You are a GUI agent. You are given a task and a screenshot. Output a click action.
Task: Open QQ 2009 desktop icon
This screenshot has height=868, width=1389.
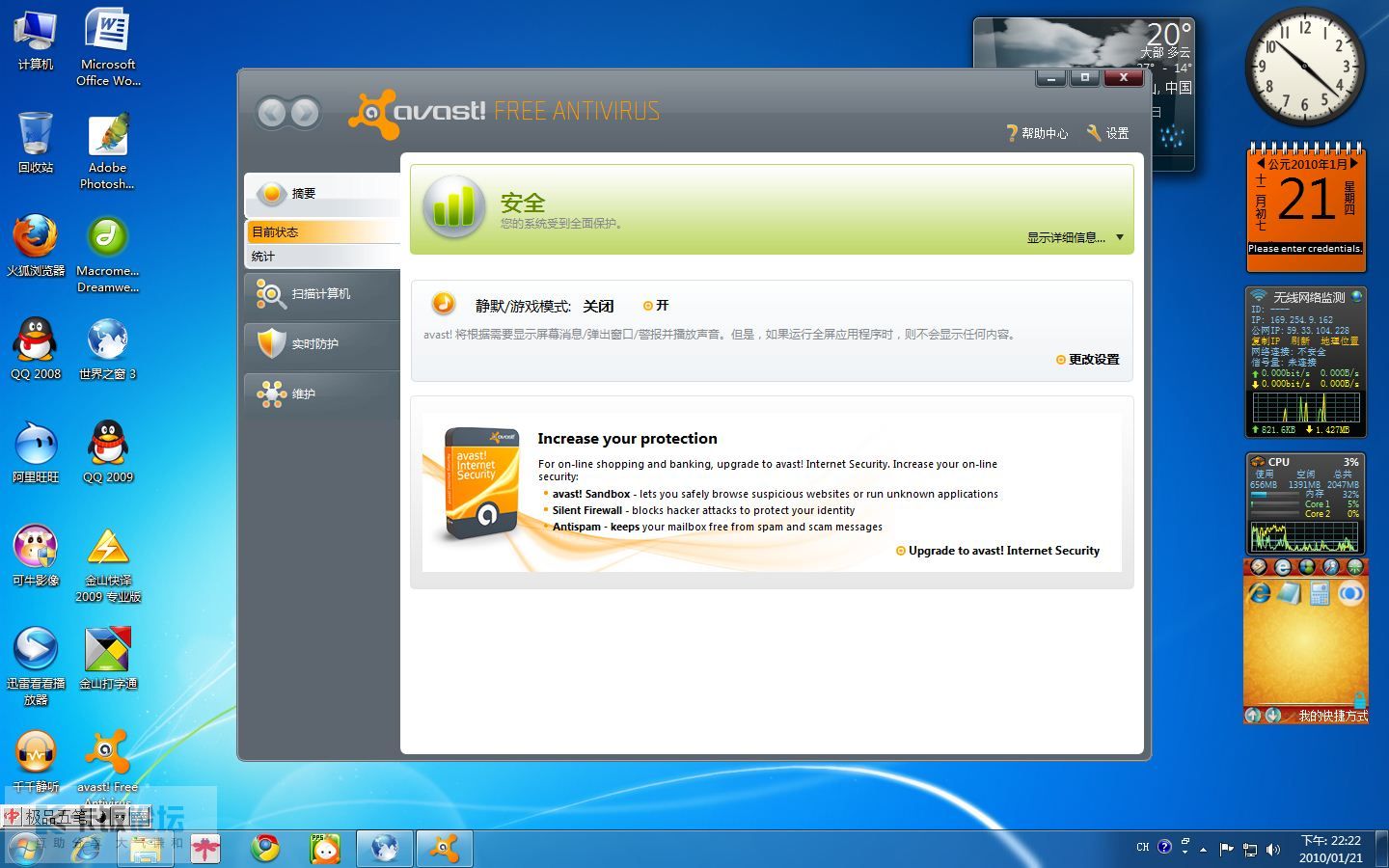[108, 452]
